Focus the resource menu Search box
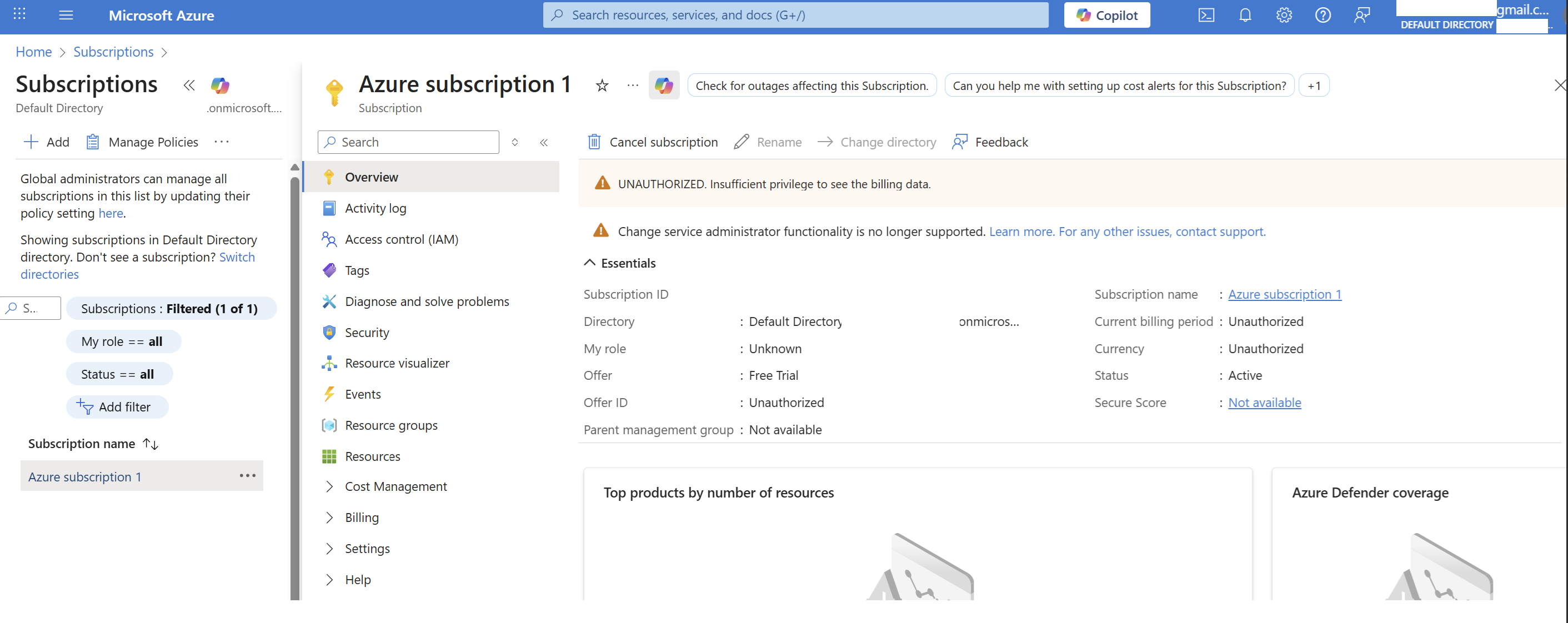Image resolution: width=1568 pixels, height=623 pixels. coord(408,142)
